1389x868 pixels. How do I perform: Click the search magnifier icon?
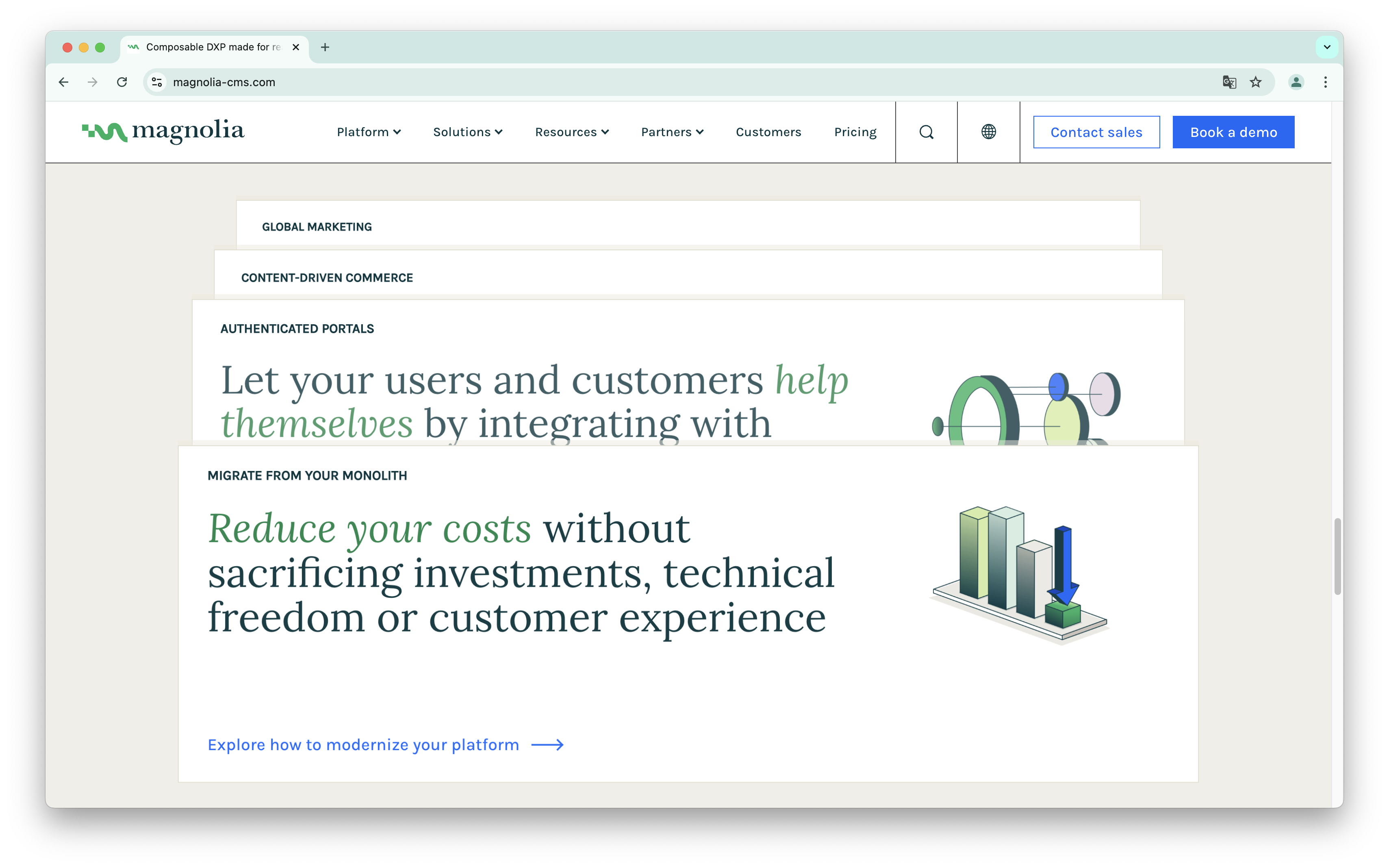926,132
